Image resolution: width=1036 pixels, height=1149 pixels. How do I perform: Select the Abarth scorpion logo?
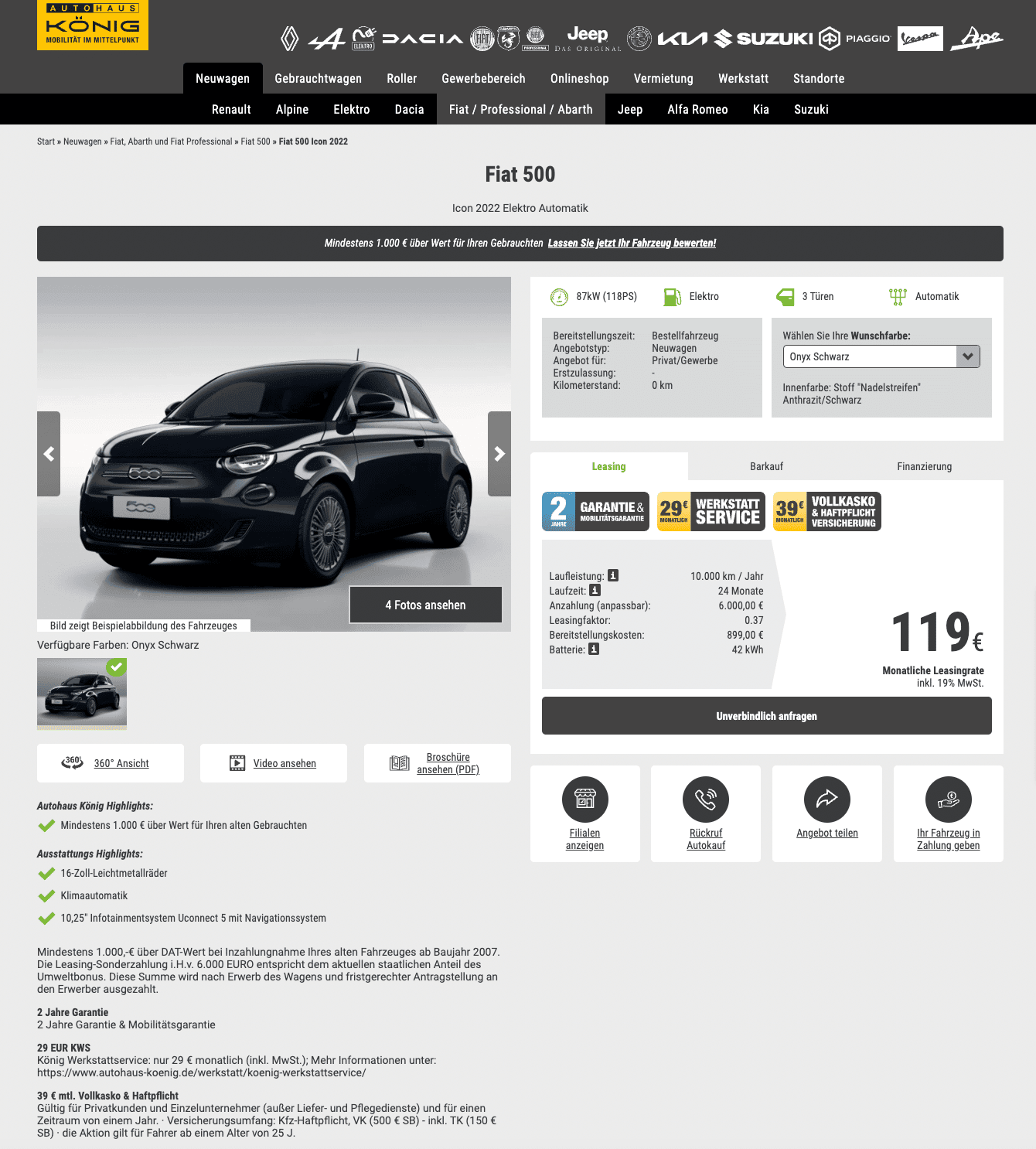508,38
